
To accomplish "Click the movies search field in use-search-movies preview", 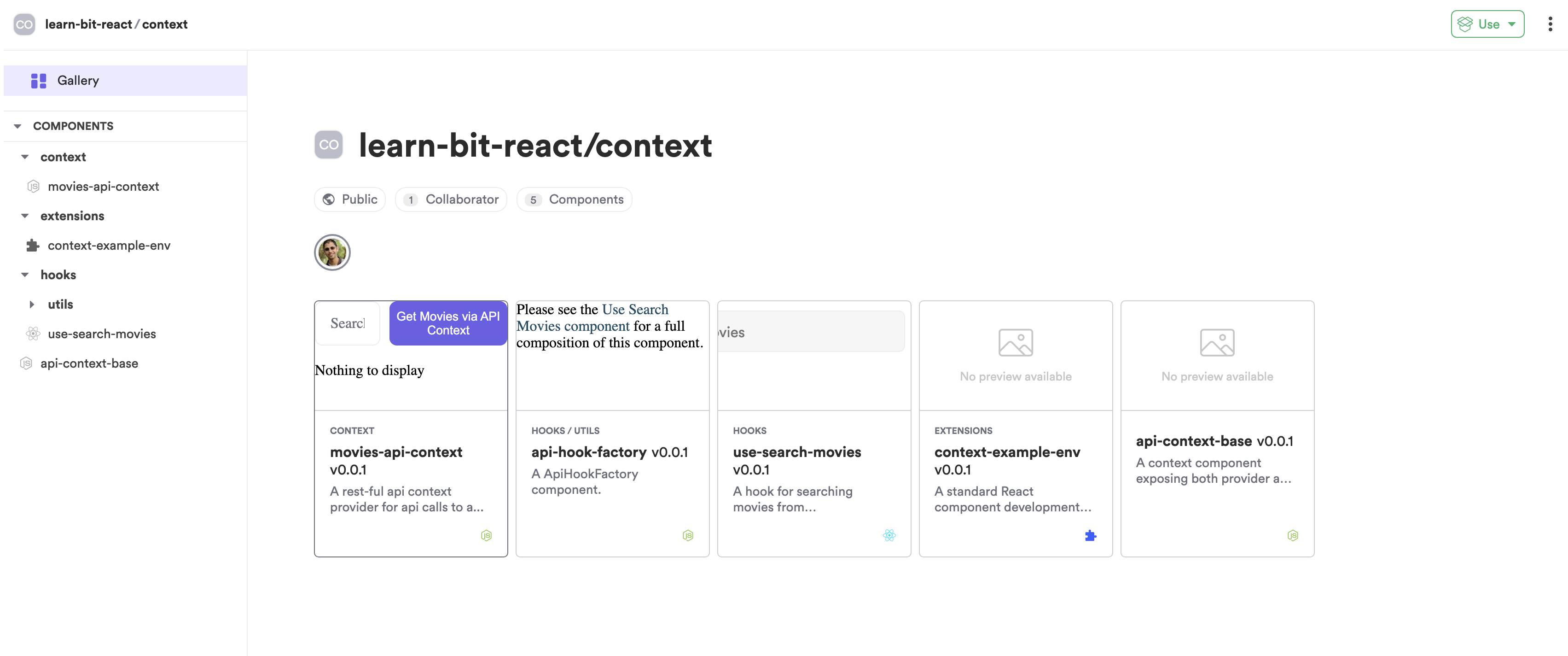I will (811, 332).
